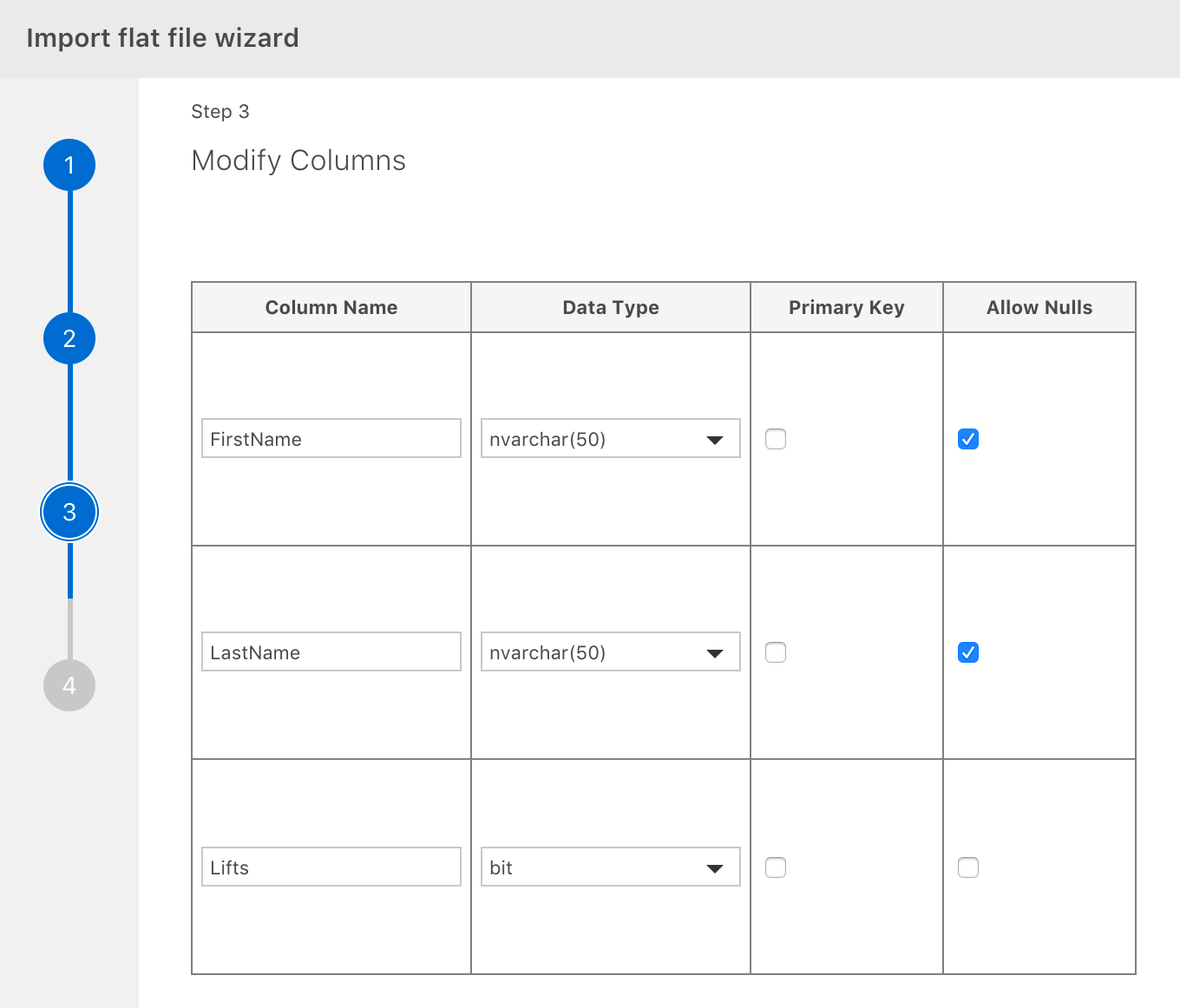Click the Import flat file wizard title

click(163, 37)
